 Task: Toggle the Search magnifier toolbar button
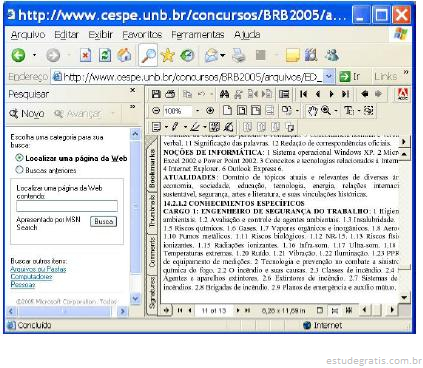[148, 56]
